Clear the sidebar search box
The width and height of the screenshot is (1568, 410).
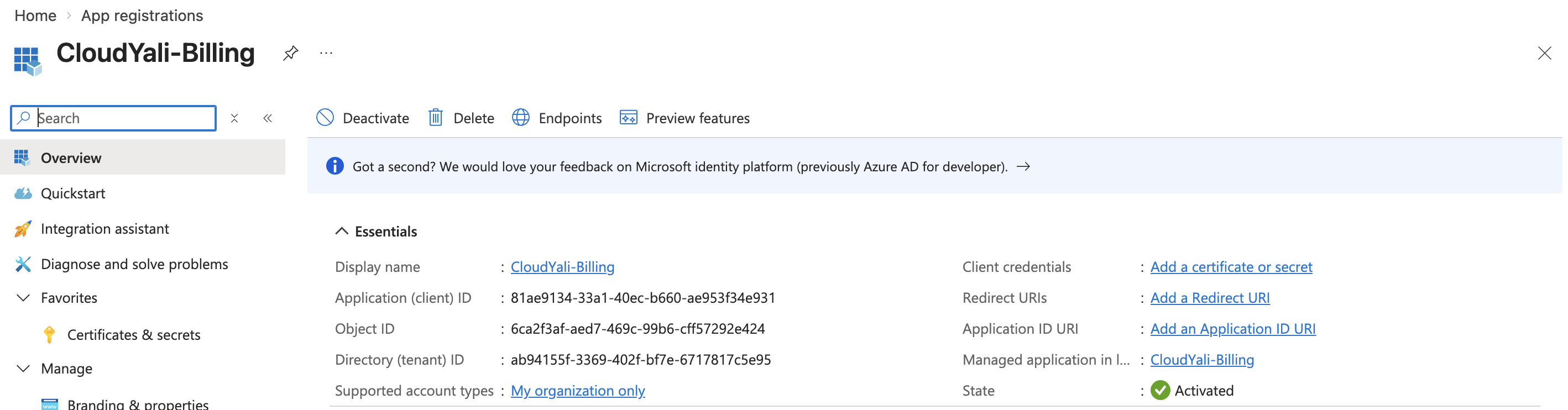pyautogui.click(x=234, y=118)
